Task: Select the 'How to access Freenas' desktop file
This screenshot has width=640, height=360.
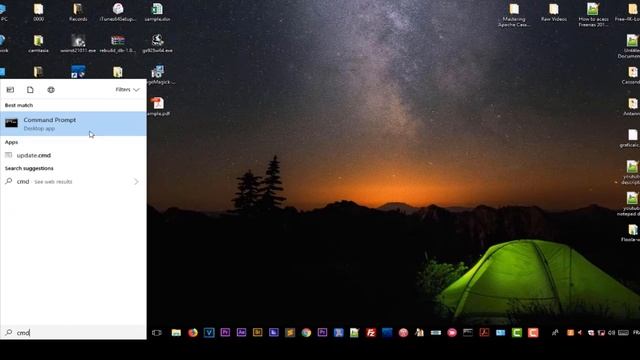Action: 593,15
